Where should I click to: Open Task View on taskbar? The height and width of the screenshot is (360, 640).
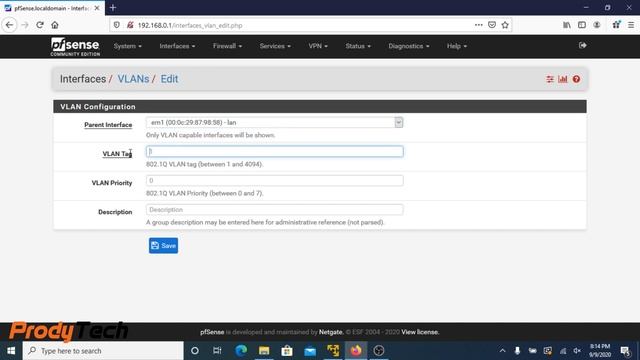[x=217, y=351]
